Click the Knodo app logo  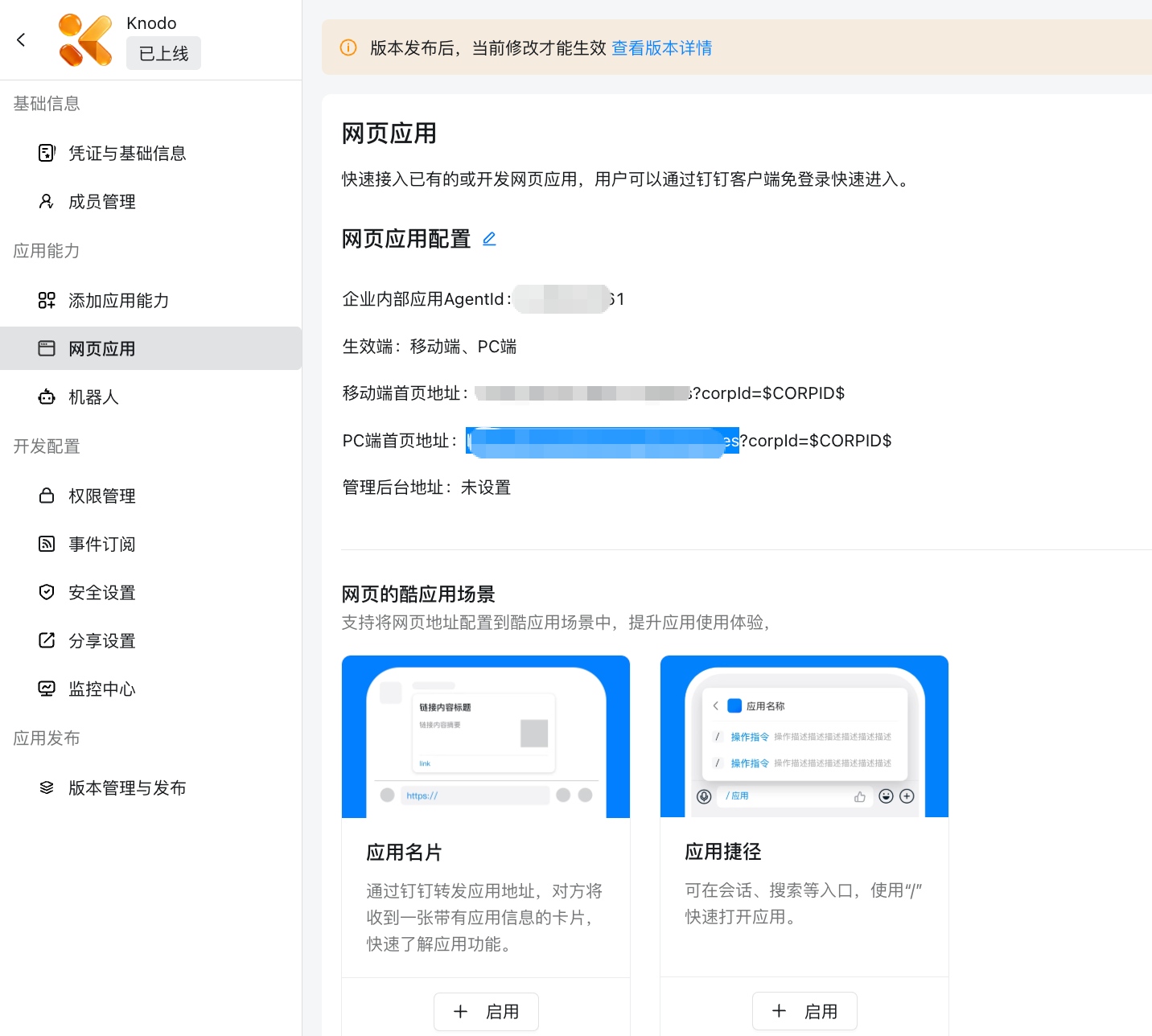(x=85, y=39)
